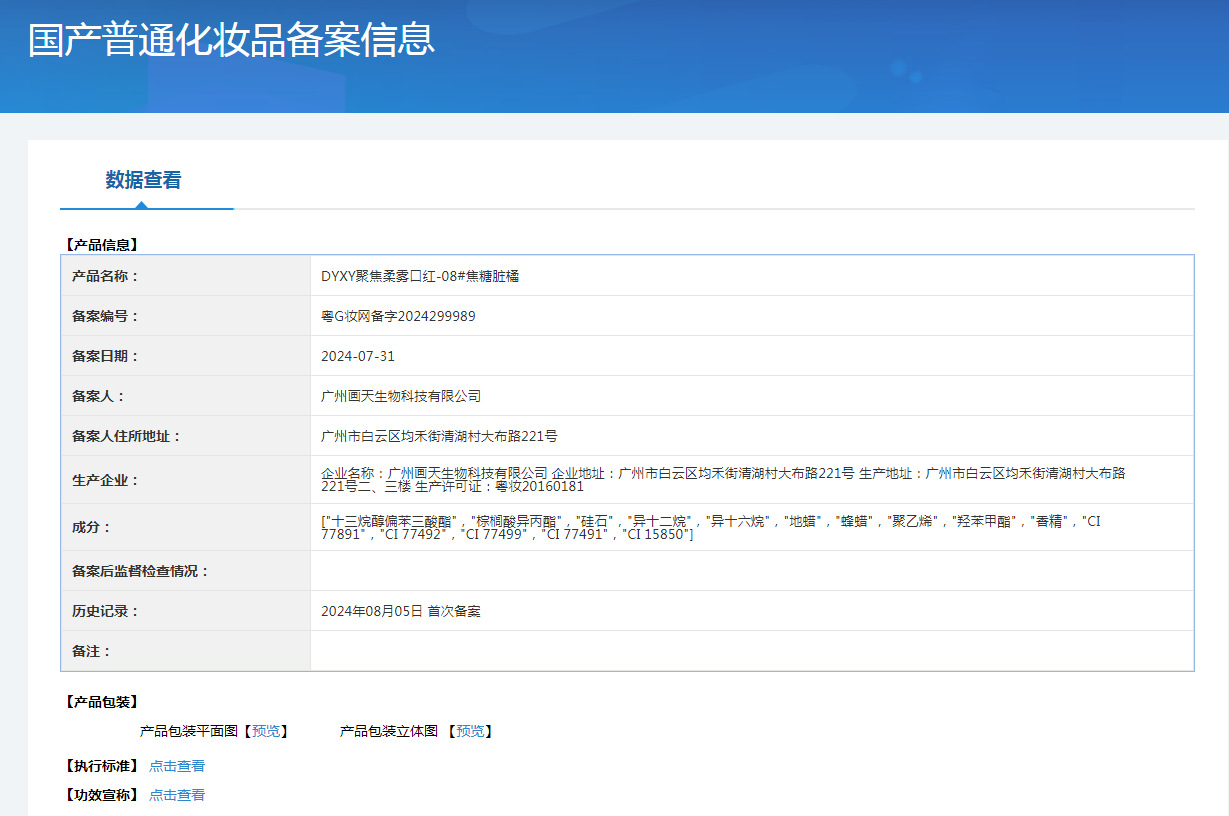Click the 历史记录 row label
The height and width of the screenshot is (816, 1229).
click(x=106, y=611)
